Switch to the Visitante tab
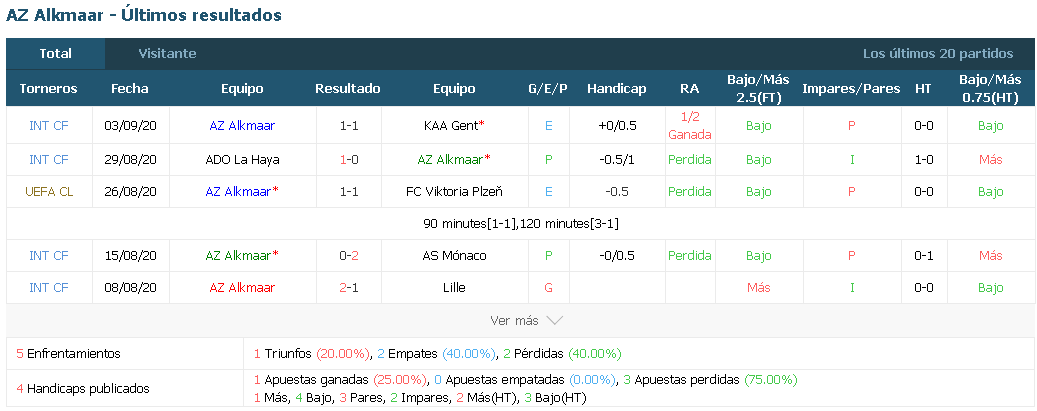The width and height of the screenshot is (1037, 411). [x=167, y=54]
